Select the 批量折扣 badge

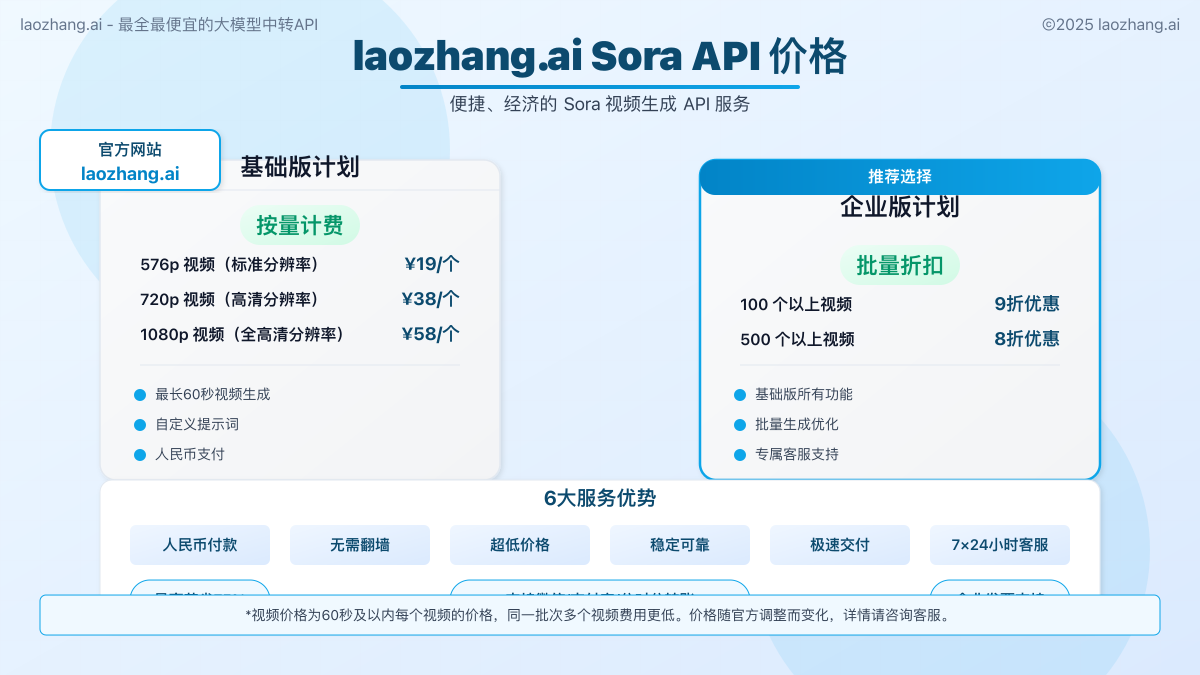pyautogui.click(x=900, y=265)
